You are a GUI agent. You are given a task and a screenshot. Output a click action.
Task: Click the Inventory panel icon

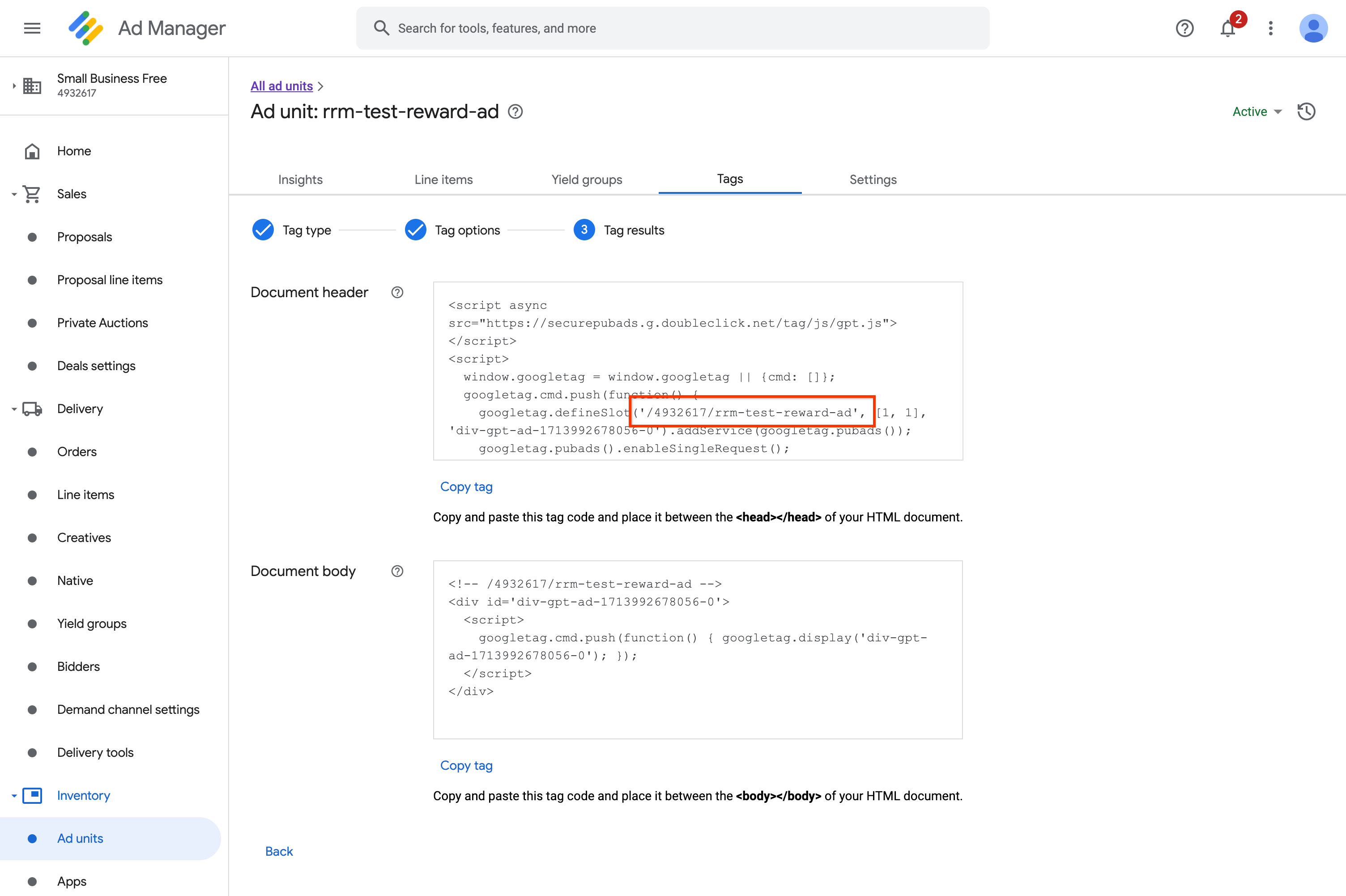32,795
